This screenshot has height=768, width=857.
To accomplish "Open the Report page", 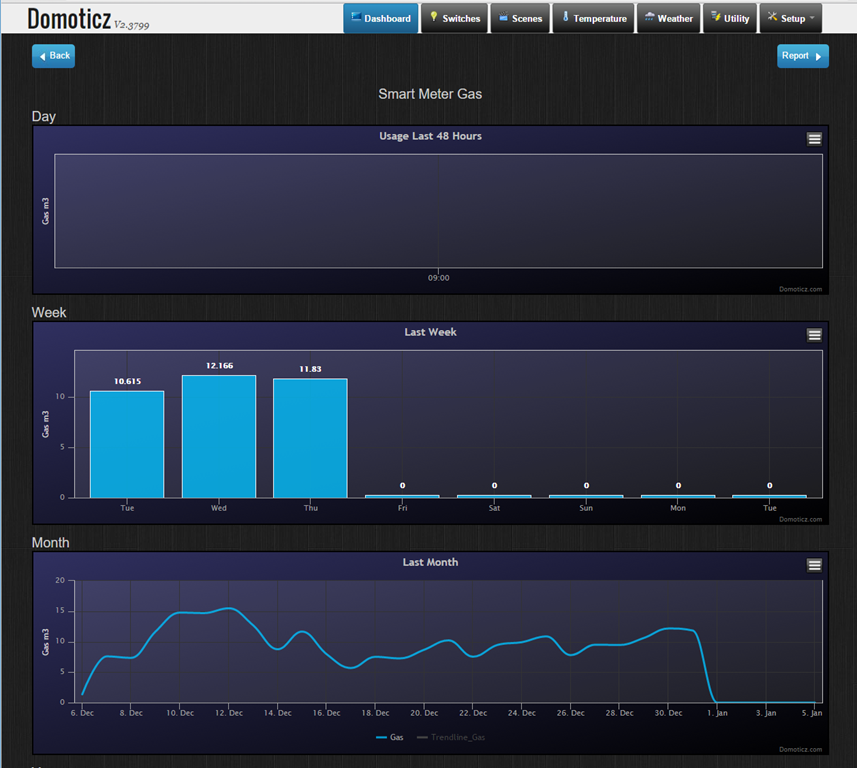I will 802,56.
